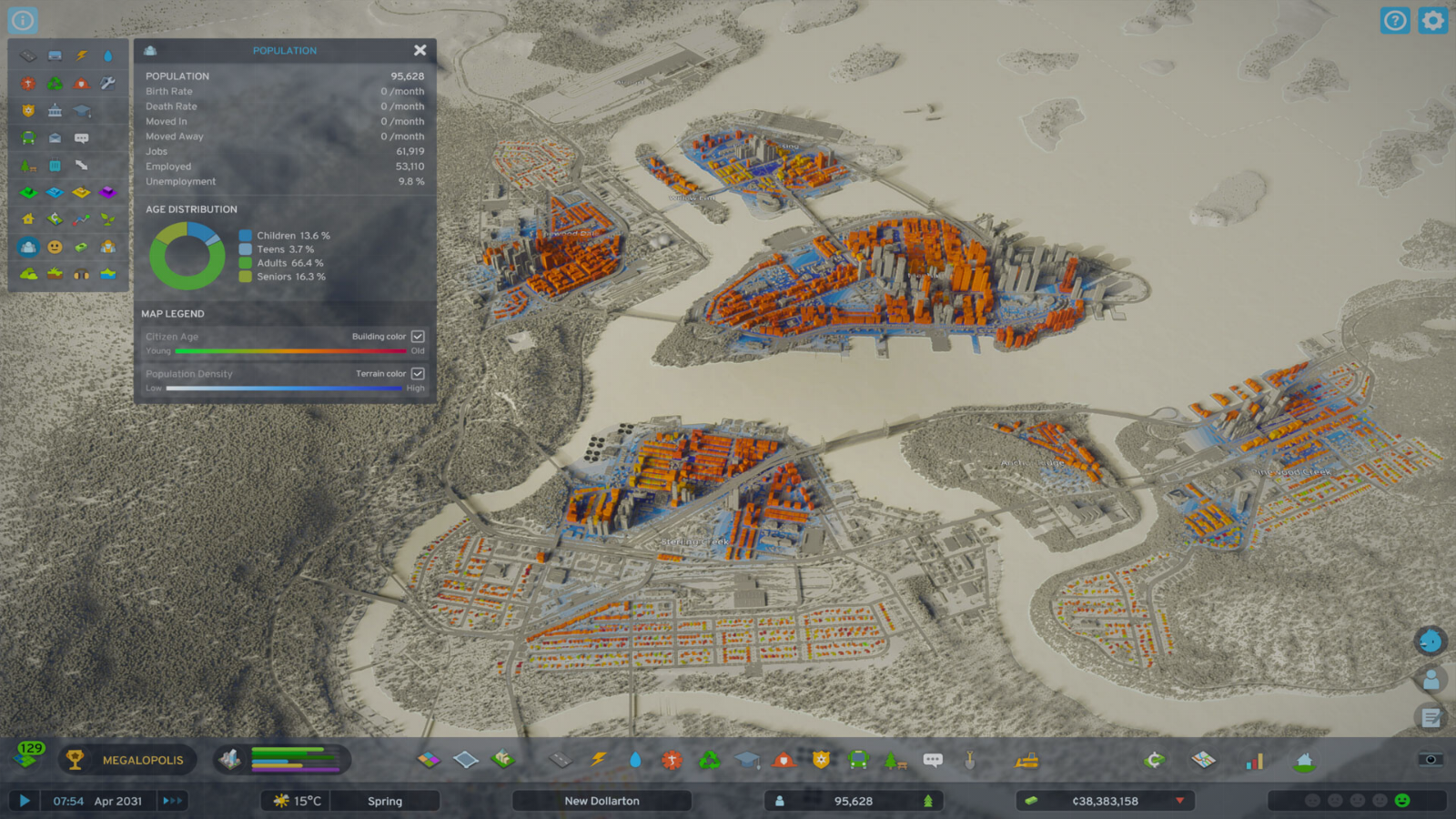This screenshot has height=819, width=1456.
Task: Select the Water info view in the infoview panel
Action: click(108, 56)
